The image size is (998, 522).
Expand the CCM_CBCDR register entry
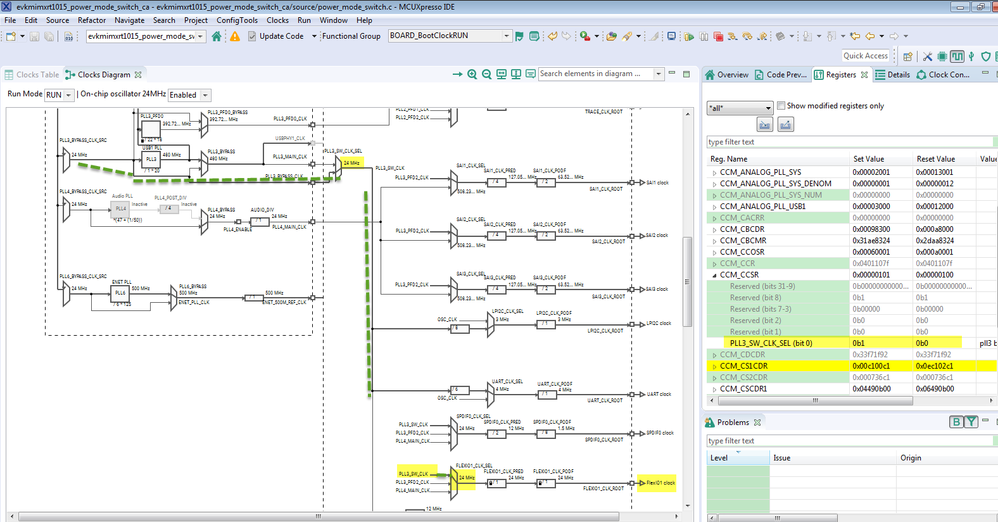(x=713, y=228)
